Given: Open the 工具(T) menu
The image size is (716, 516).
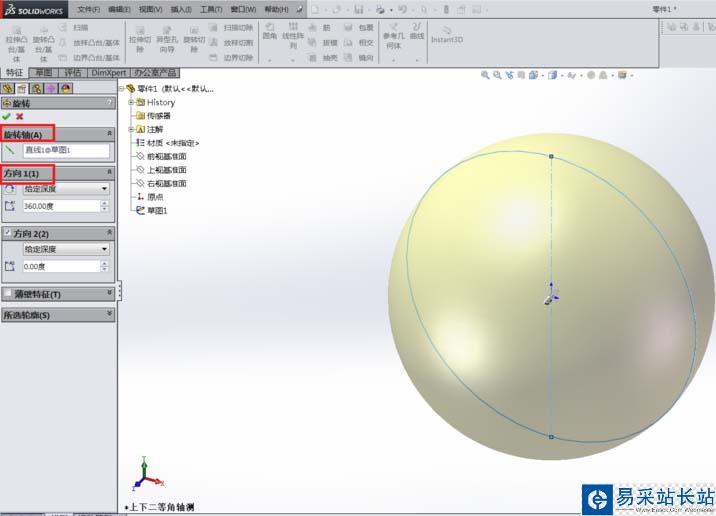Looking at the screenshot, I should click(x=211, y=9).
